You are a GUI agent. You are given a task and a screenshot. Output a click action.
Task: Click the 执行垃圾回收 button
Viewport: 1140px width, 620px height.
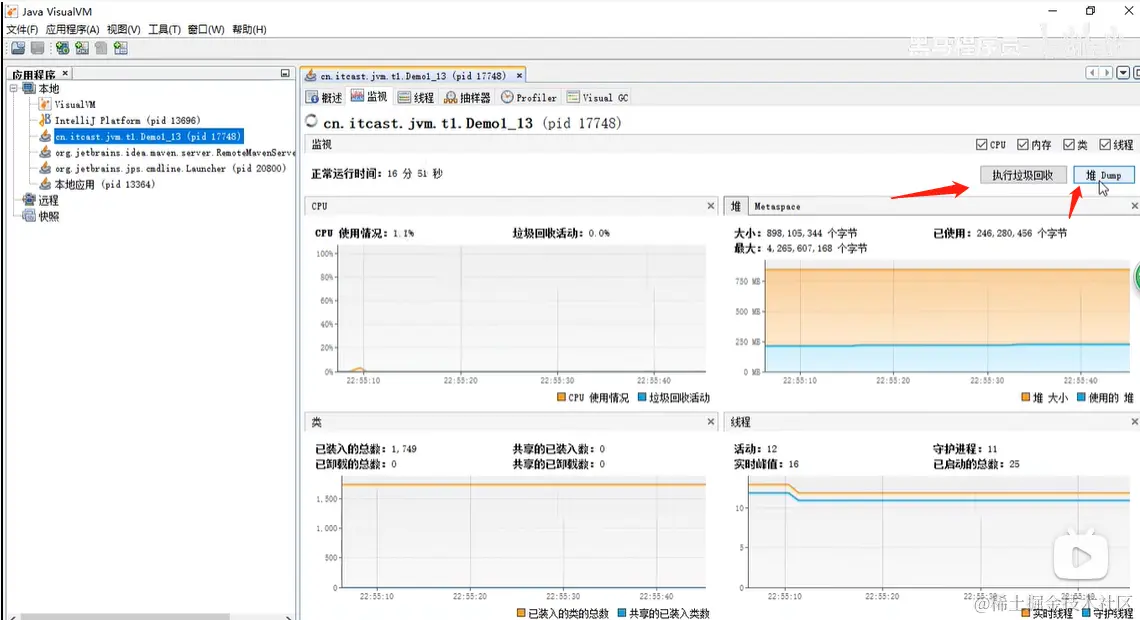click(x=1023, y=175)
